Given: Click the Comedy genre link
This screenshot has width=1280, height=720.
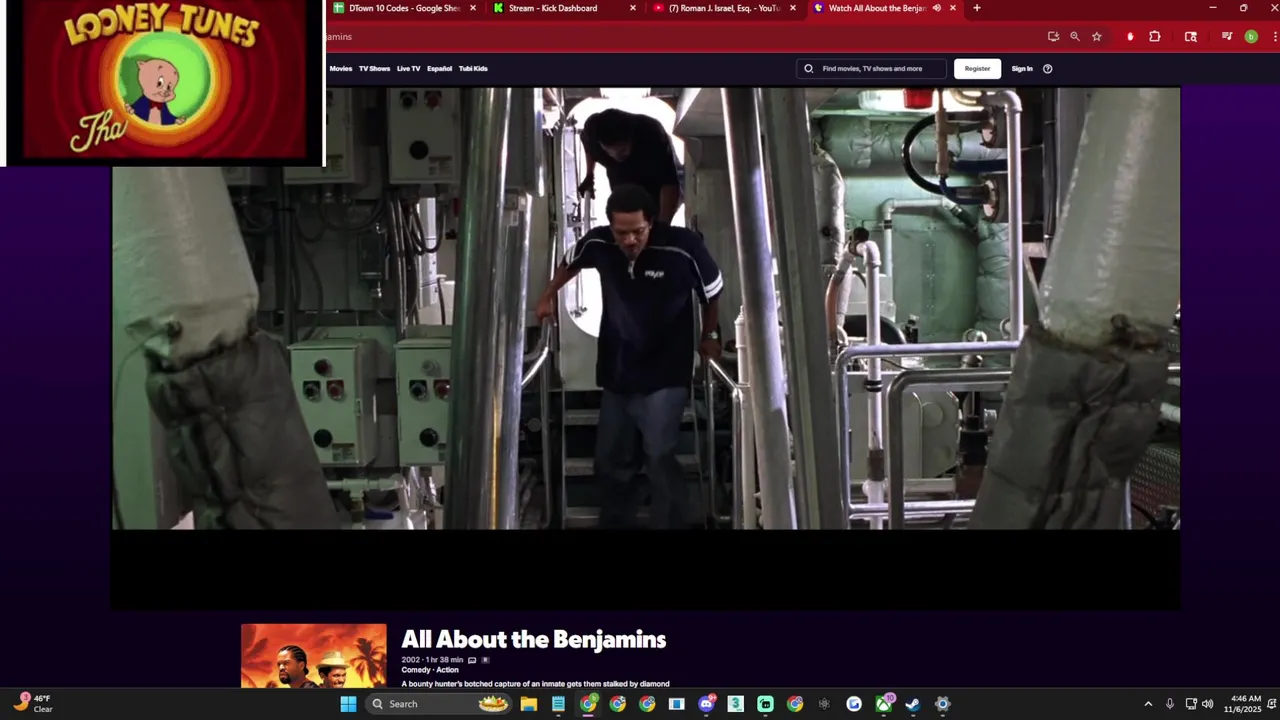Looking at the screenshot, I should [x=415, y=670].
